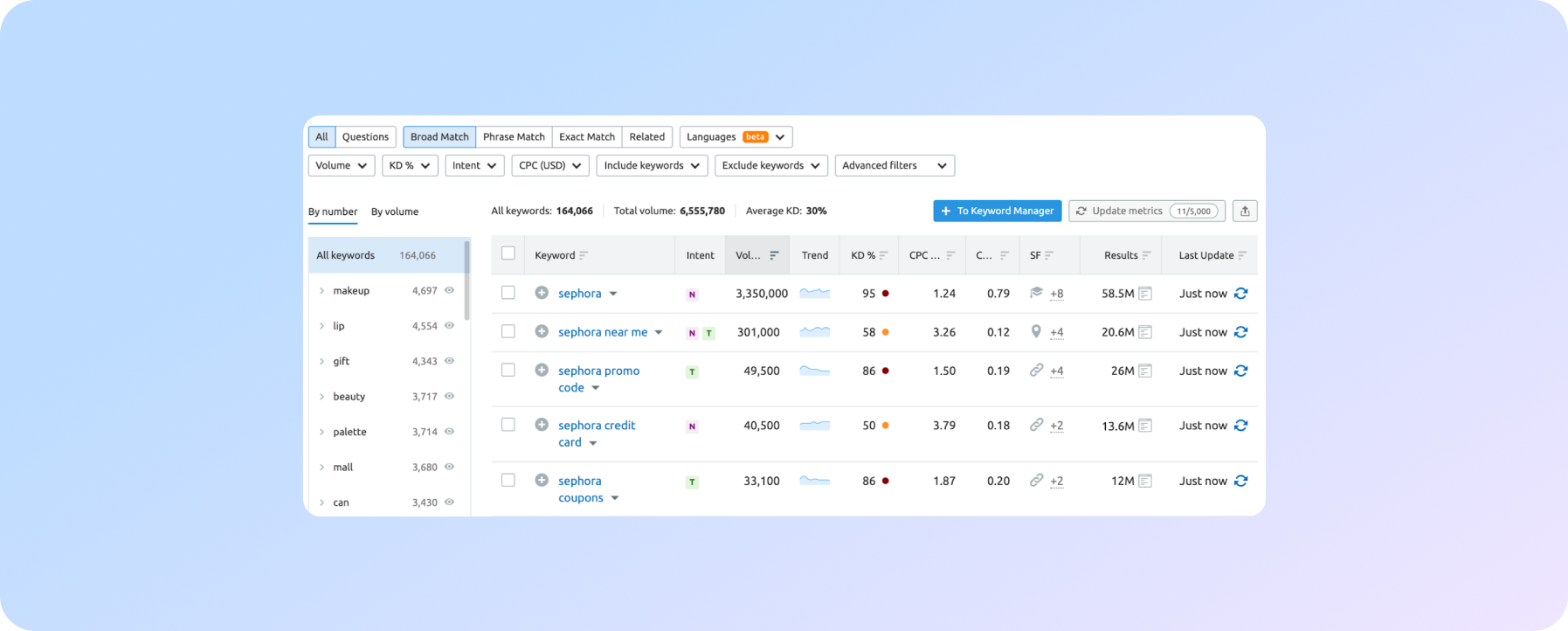Check the box for sephora promo code

click(508, 370)
